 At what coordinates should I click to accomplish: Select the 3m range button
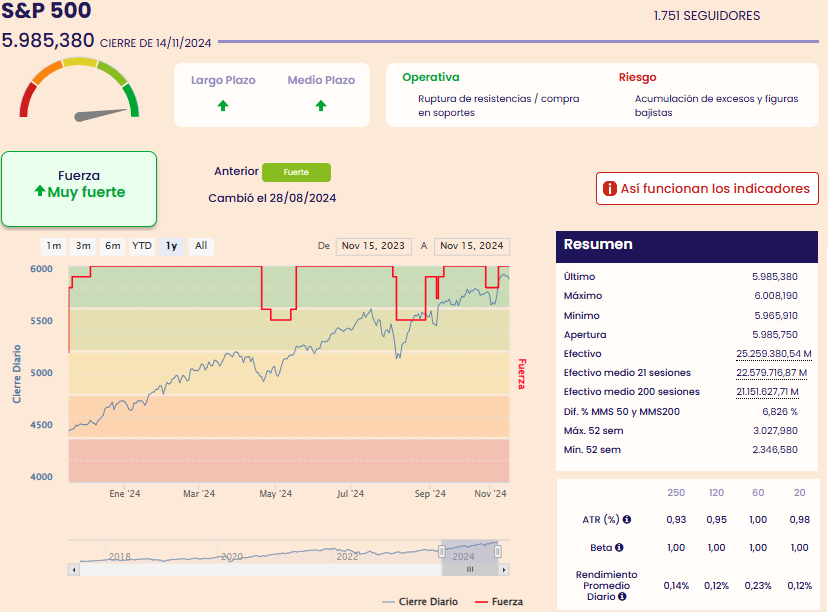click(83, 246)
